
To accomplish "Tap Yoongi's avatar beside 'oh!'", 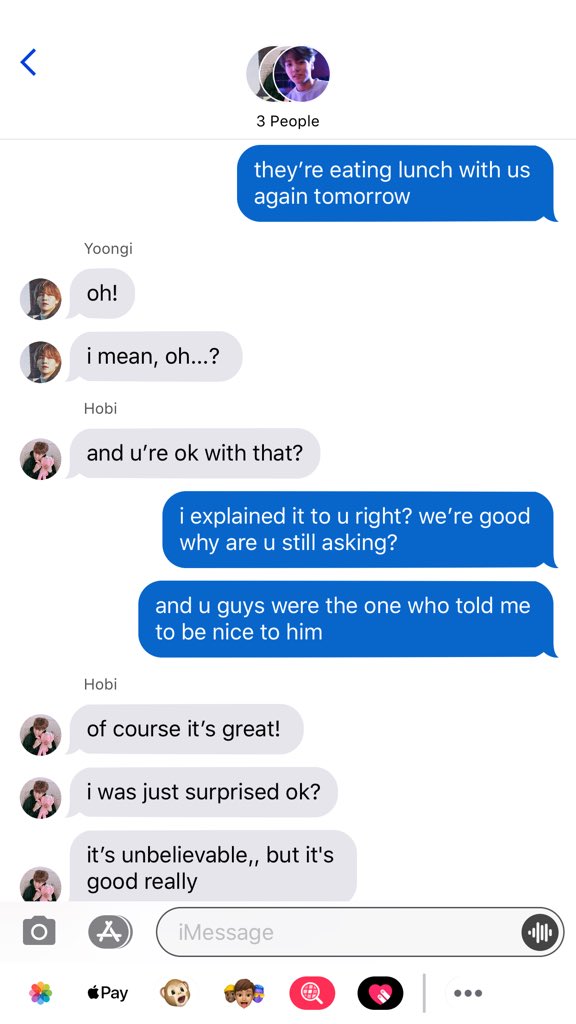I will [x=40, y=299].
